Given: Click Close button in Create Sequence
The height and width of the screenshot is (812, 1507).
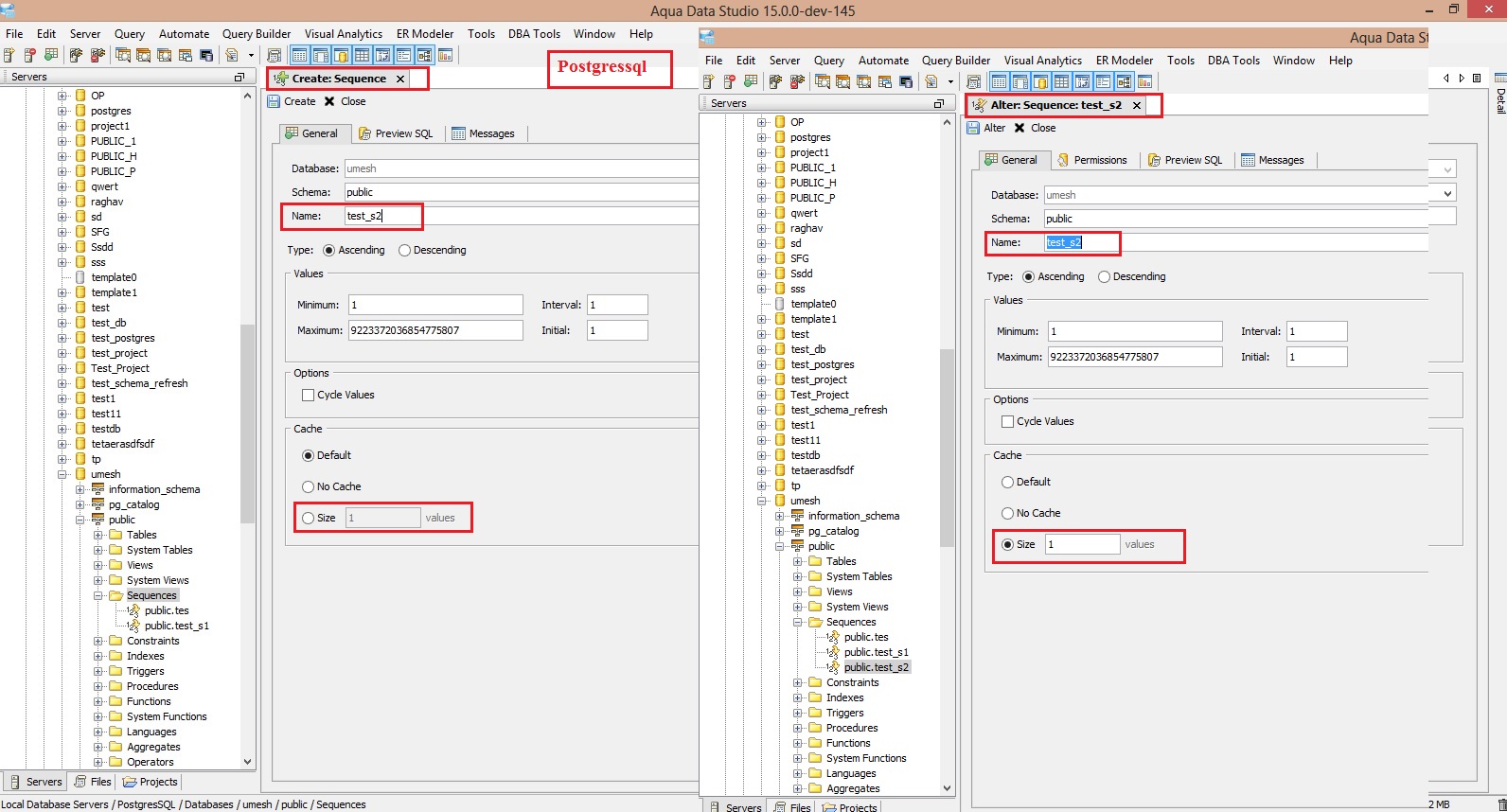Looking at the screenshot, I should point(345,101).
